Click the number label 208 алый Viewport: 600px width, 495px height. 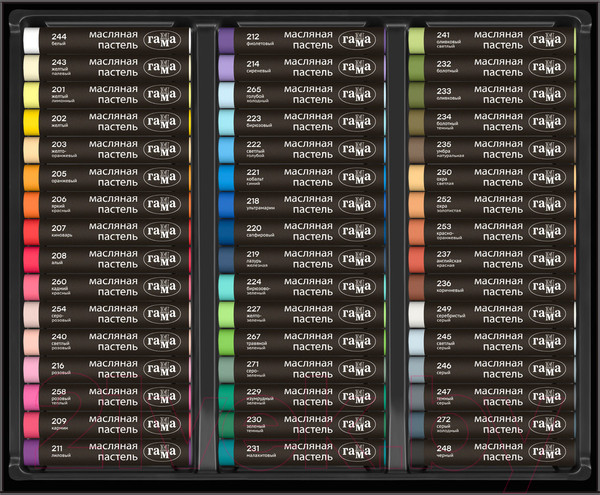(x=61, y=259)
